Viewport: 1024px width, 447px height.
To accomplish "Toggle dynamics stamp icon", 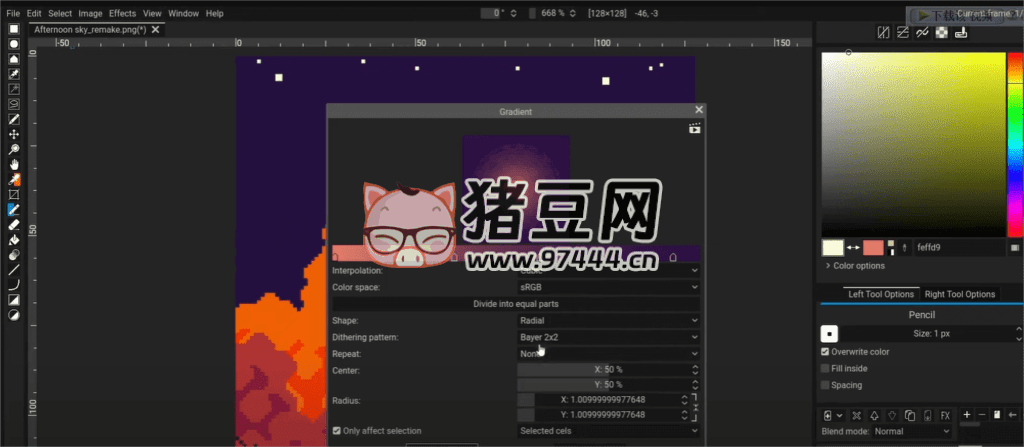I will click(x=961, y=33).
